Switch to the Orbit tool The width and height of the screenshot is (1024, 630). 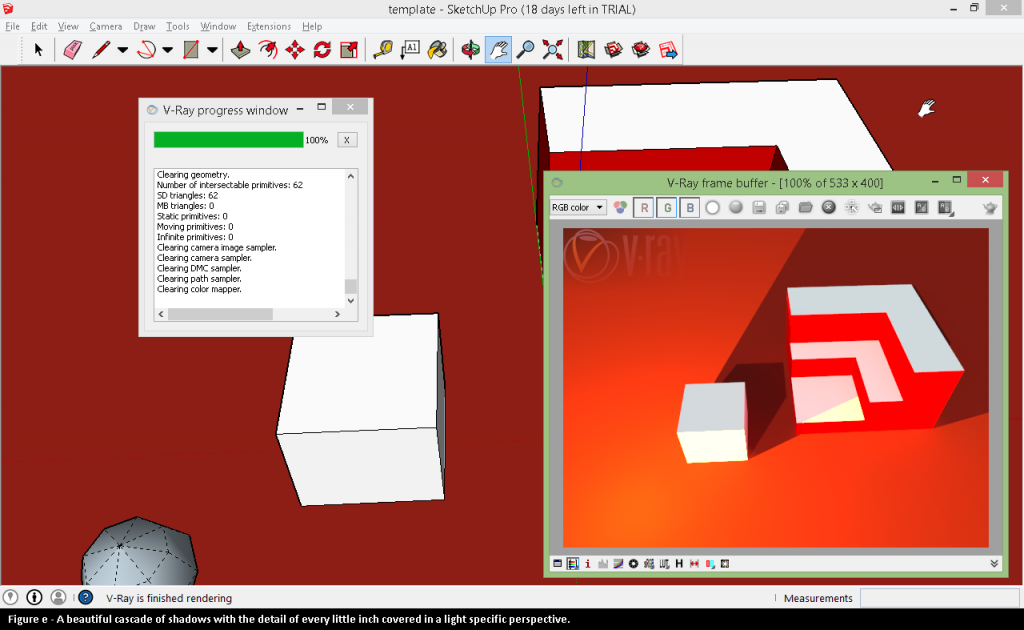pyautogui.click(x=469, y=49)
